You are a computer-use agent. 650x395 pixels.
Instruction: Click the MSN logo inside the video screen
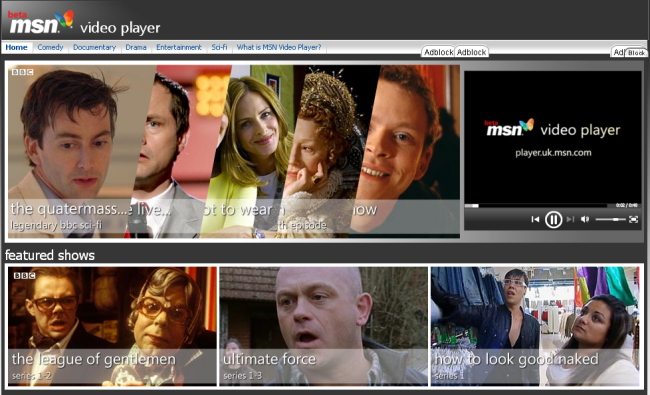coord(509,128)
